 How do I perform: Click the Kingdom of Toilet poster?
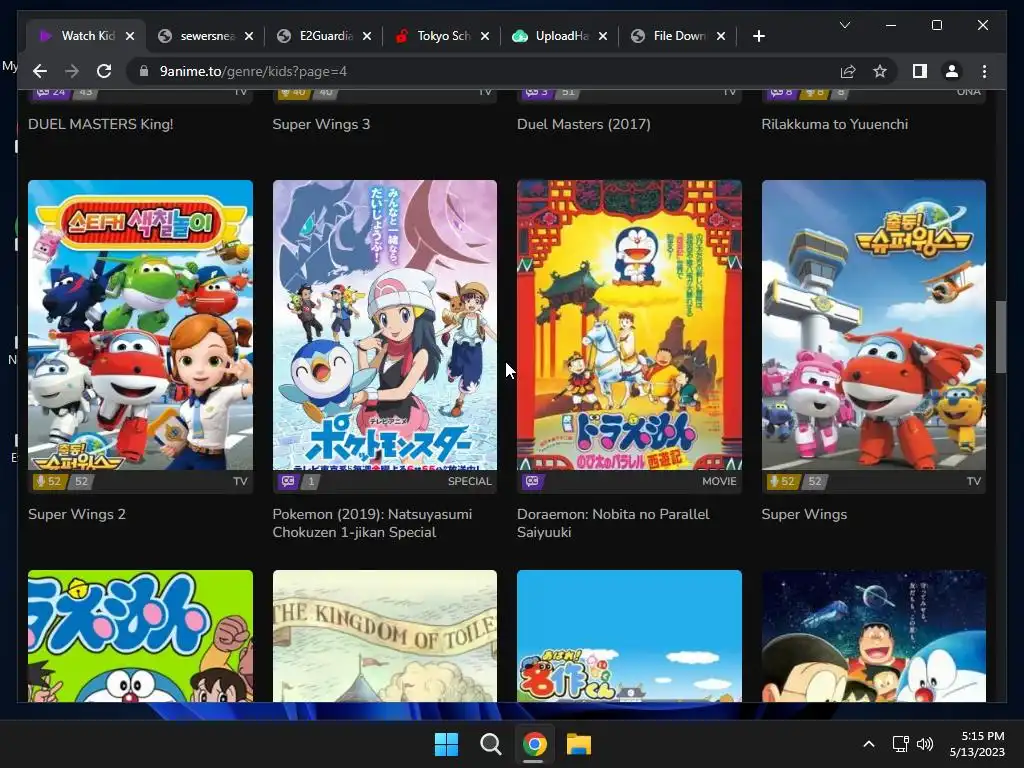coord(385,636)
